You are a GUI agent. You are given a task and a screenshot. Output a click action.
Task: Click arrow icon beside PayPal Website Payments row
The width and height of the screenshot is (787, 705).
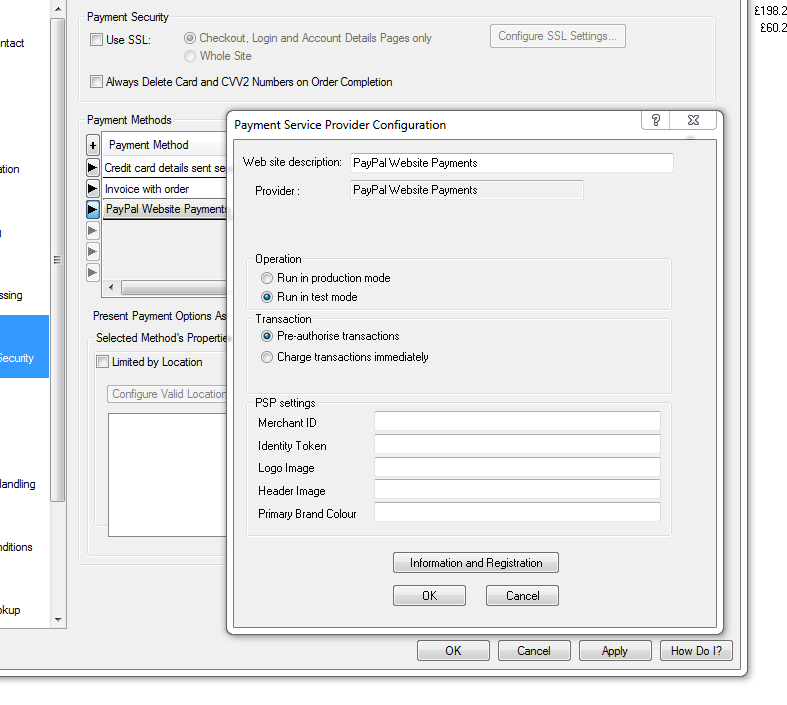pyautogui.click(x=93, y=210)
